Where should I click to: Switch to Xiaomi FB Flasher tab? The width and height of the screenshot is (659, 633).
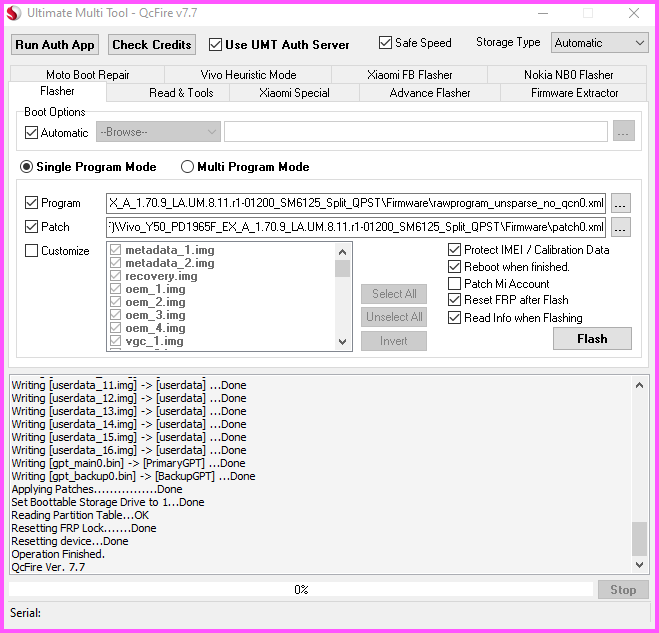409,75
